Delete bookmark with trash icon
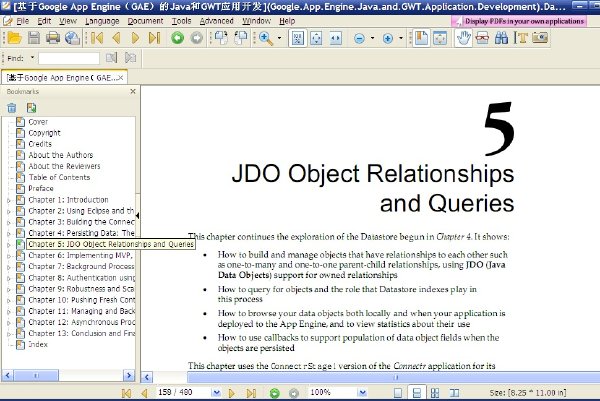 tap(12, 108)
